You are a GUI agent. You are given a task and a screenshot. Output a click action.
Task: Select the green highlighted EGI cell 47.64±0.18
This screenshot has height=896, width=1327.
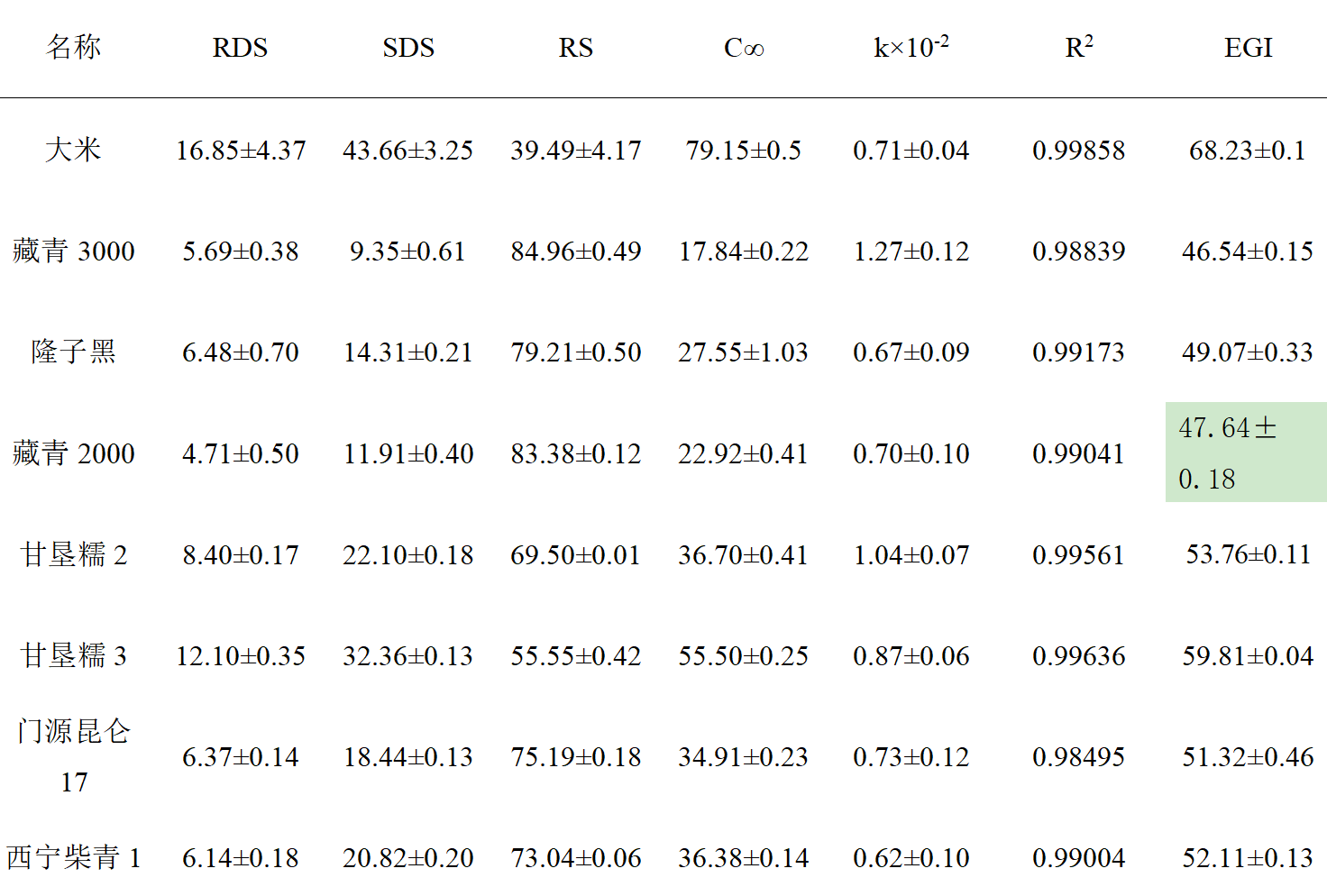pos(1246,452)
